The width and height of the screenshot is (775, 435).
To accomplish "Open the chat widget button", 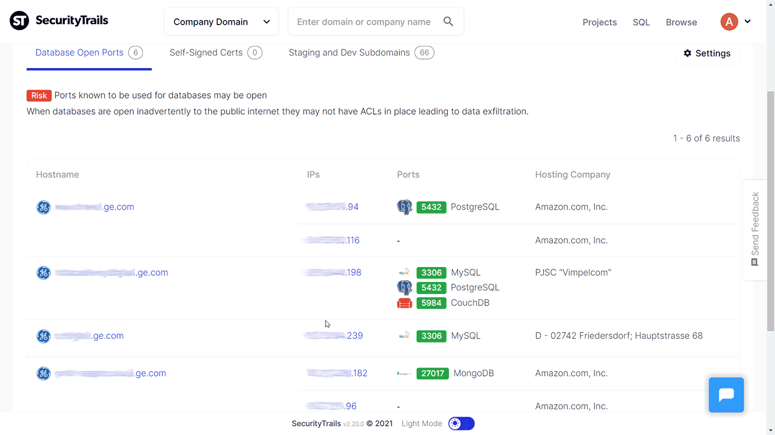I will (726, 395).
